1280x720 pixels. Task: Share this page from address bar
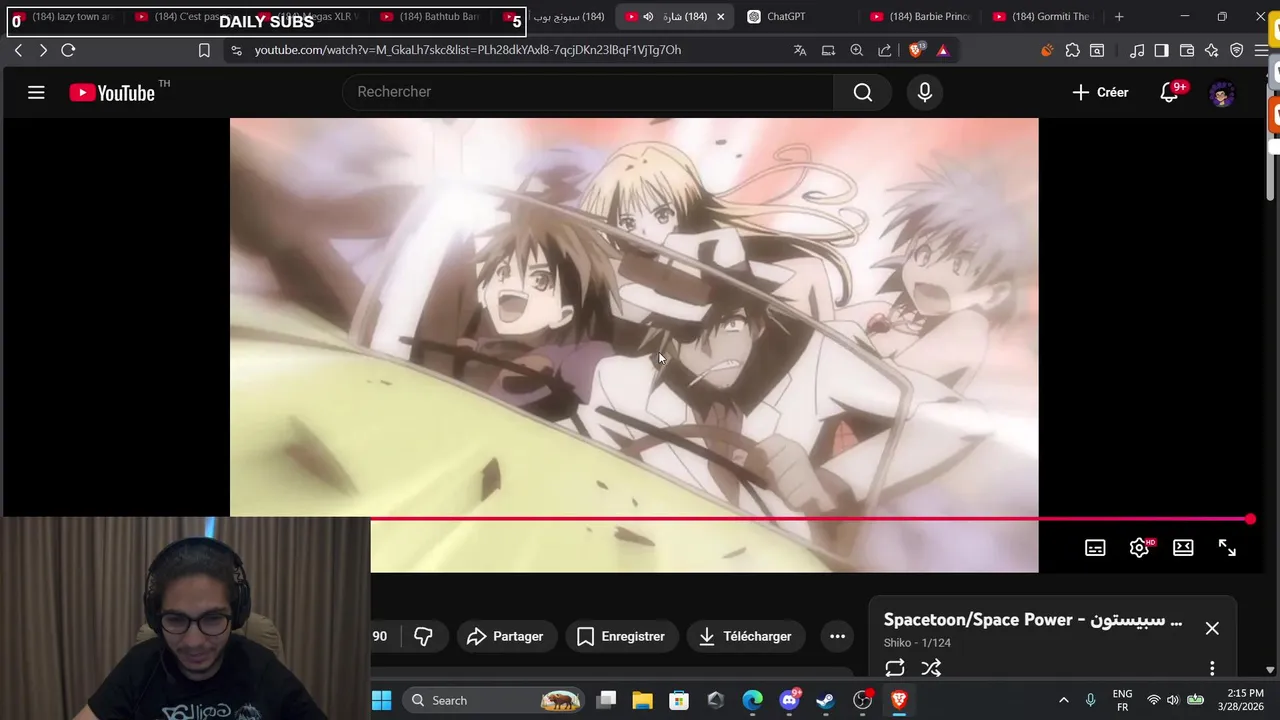(x=885, y=50)
